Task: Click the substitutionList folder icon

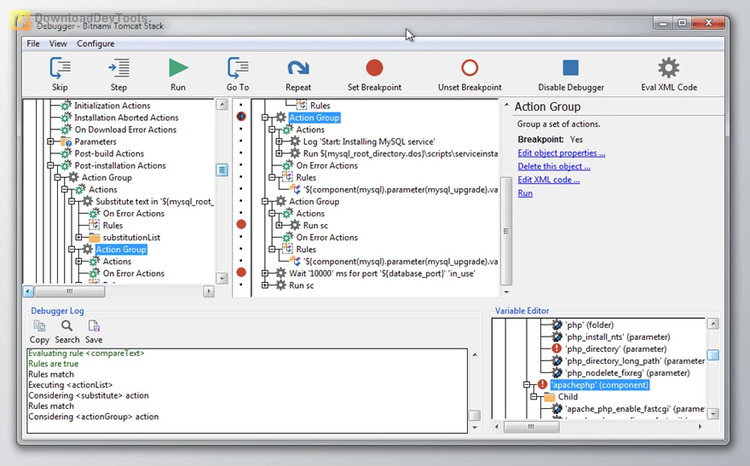Action: [x=94, y=237]
